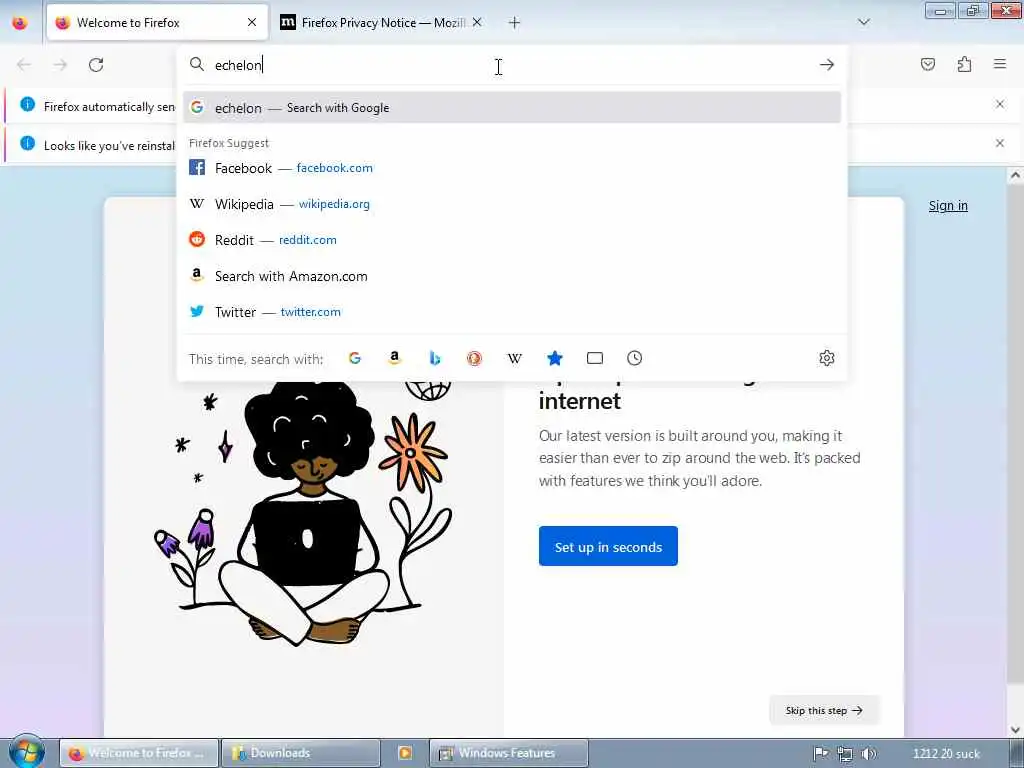1024x768 pixels.
Task: Switch to Welcome to Firefox tab
Action: coord(157,23)
